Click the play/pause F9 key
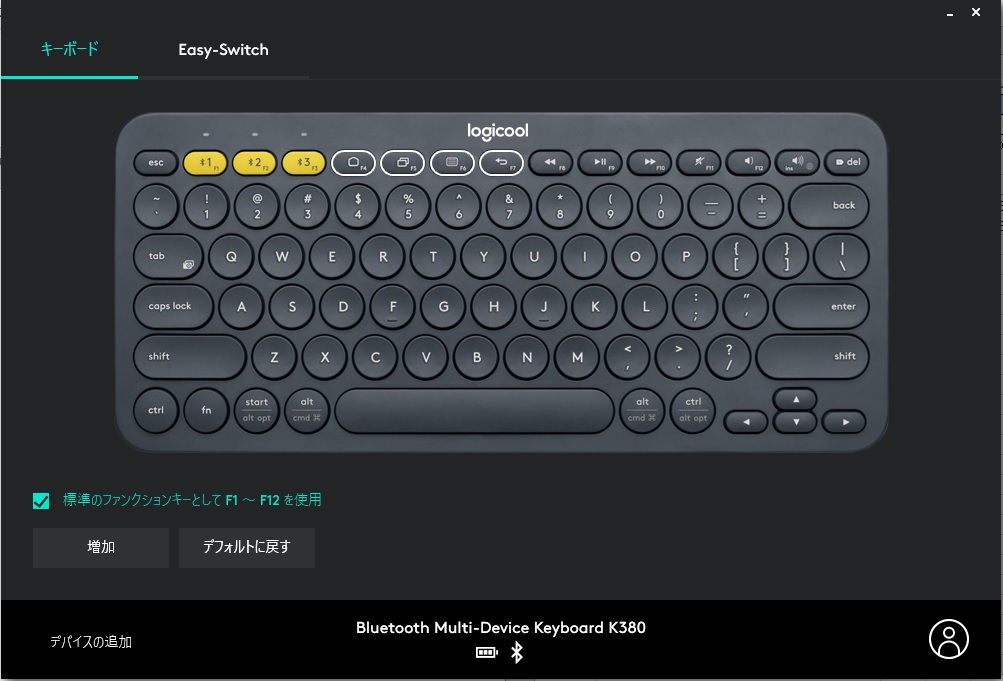 (600, 163)
